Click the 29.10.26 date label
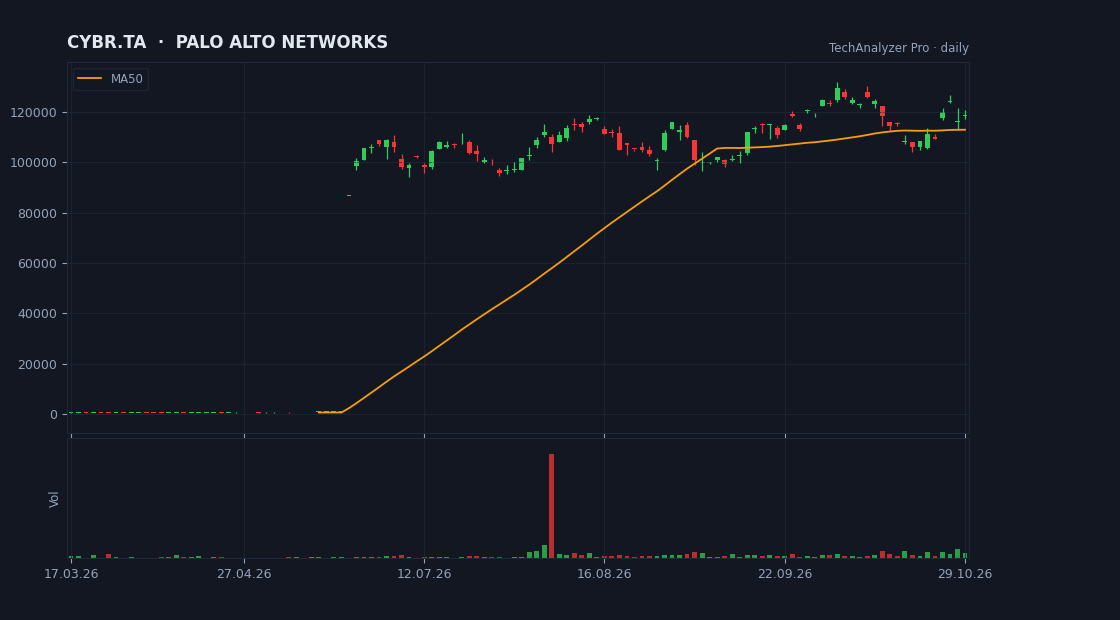Image resolution: width=1120 pixels, height=620 pixels. (x=965, y=574)
